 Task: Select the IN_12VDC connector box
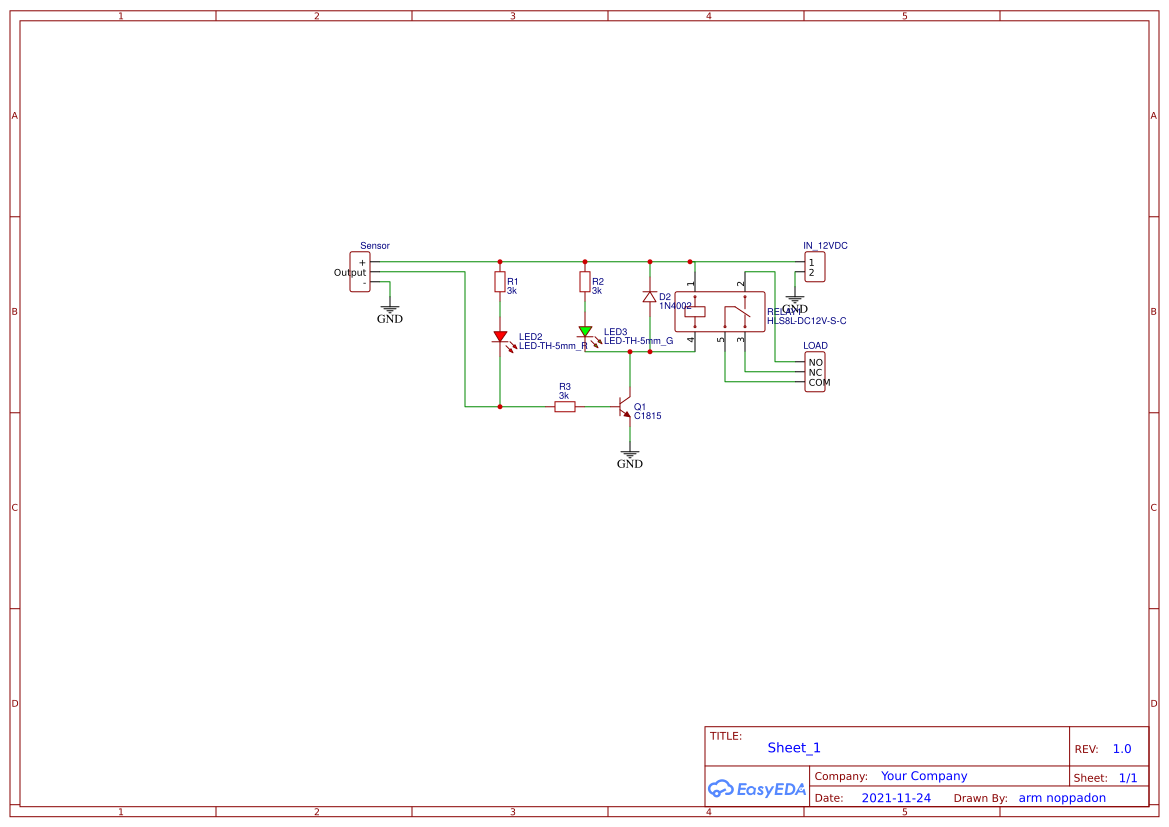pos(815,267)
